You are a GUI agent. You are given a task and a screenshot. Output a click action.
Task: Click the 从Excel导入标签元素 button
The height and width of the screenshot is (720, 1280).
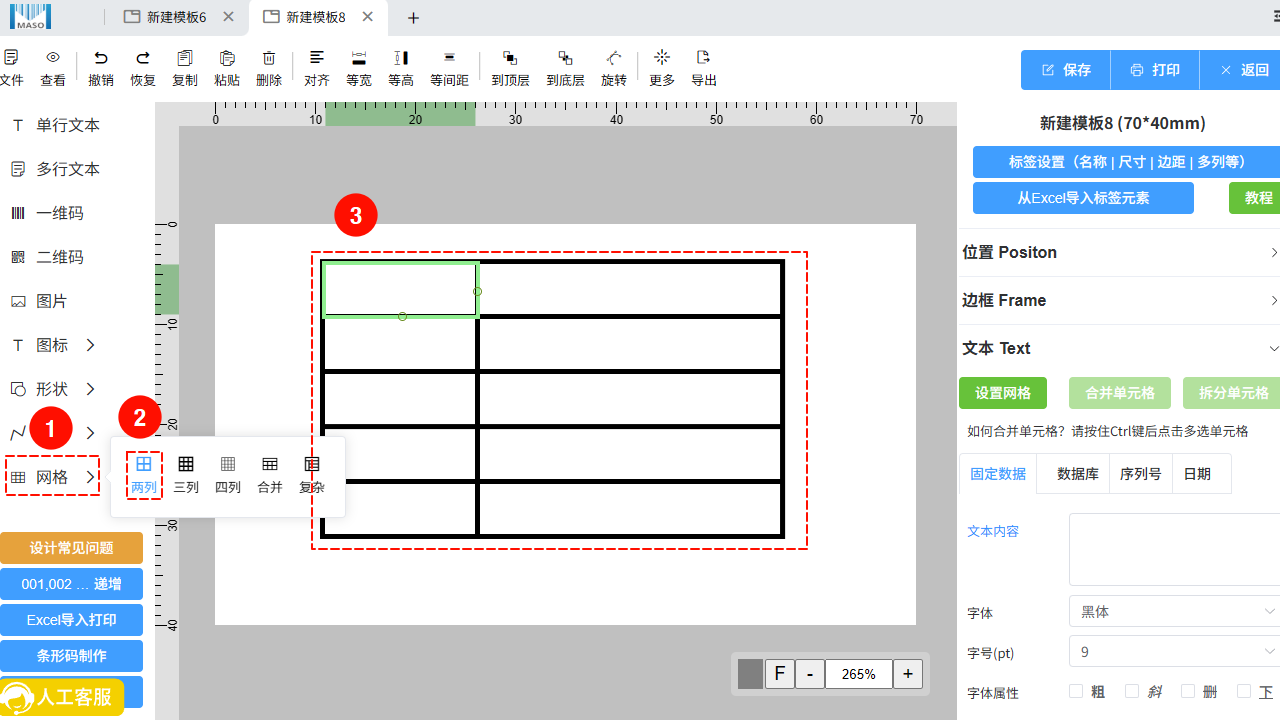[x=1083, y=198]
